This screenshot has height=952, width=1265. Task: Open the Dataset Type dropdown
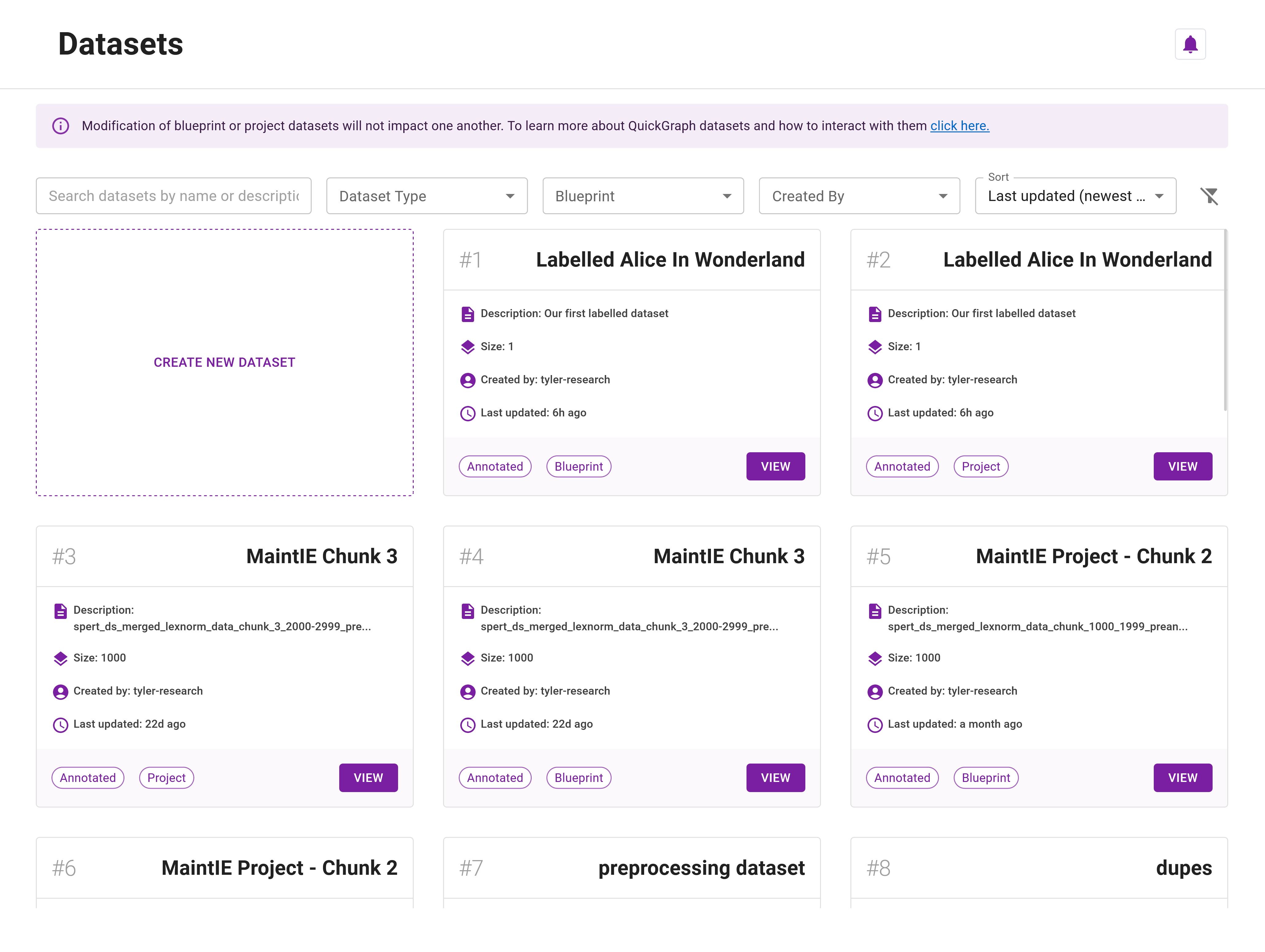[x=426, y=195]
